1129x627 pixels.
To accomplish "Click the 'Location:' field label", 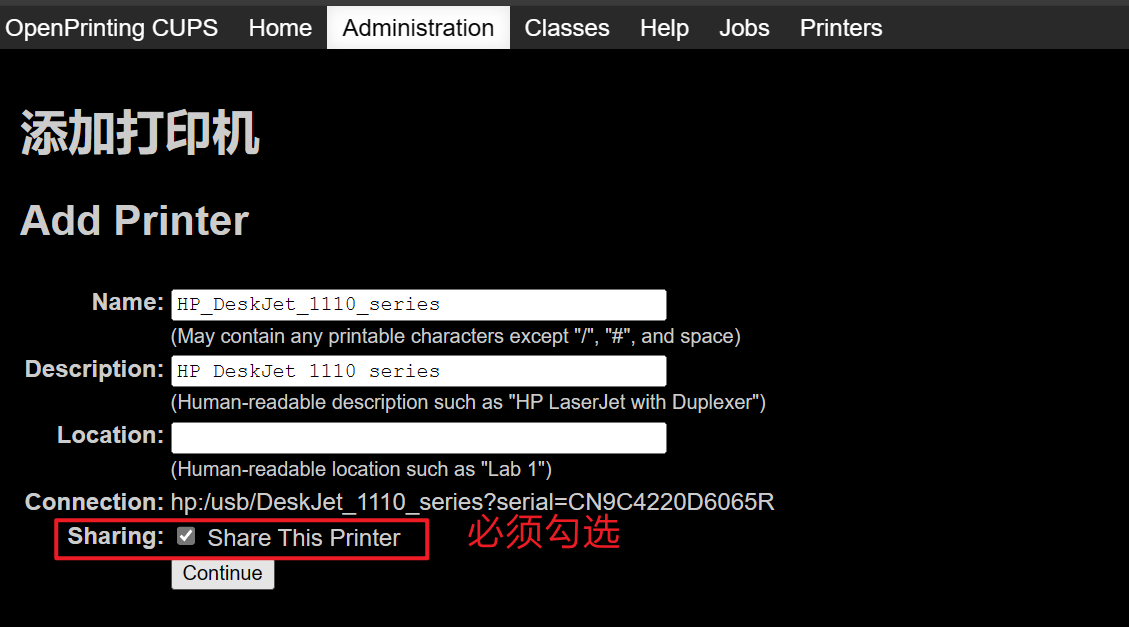I will point(110,435).
